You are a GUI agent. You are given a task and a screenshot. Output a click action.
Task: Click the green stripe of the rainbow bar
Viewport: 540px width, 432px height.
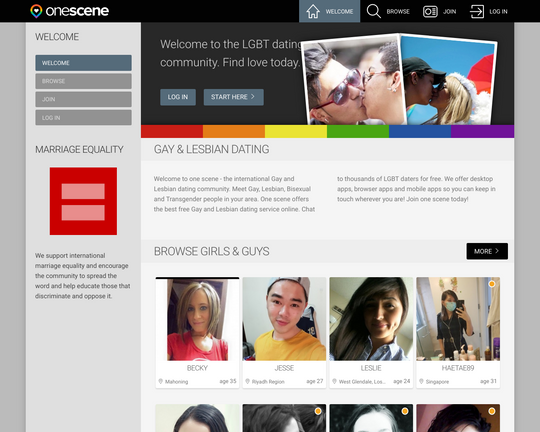358,132
